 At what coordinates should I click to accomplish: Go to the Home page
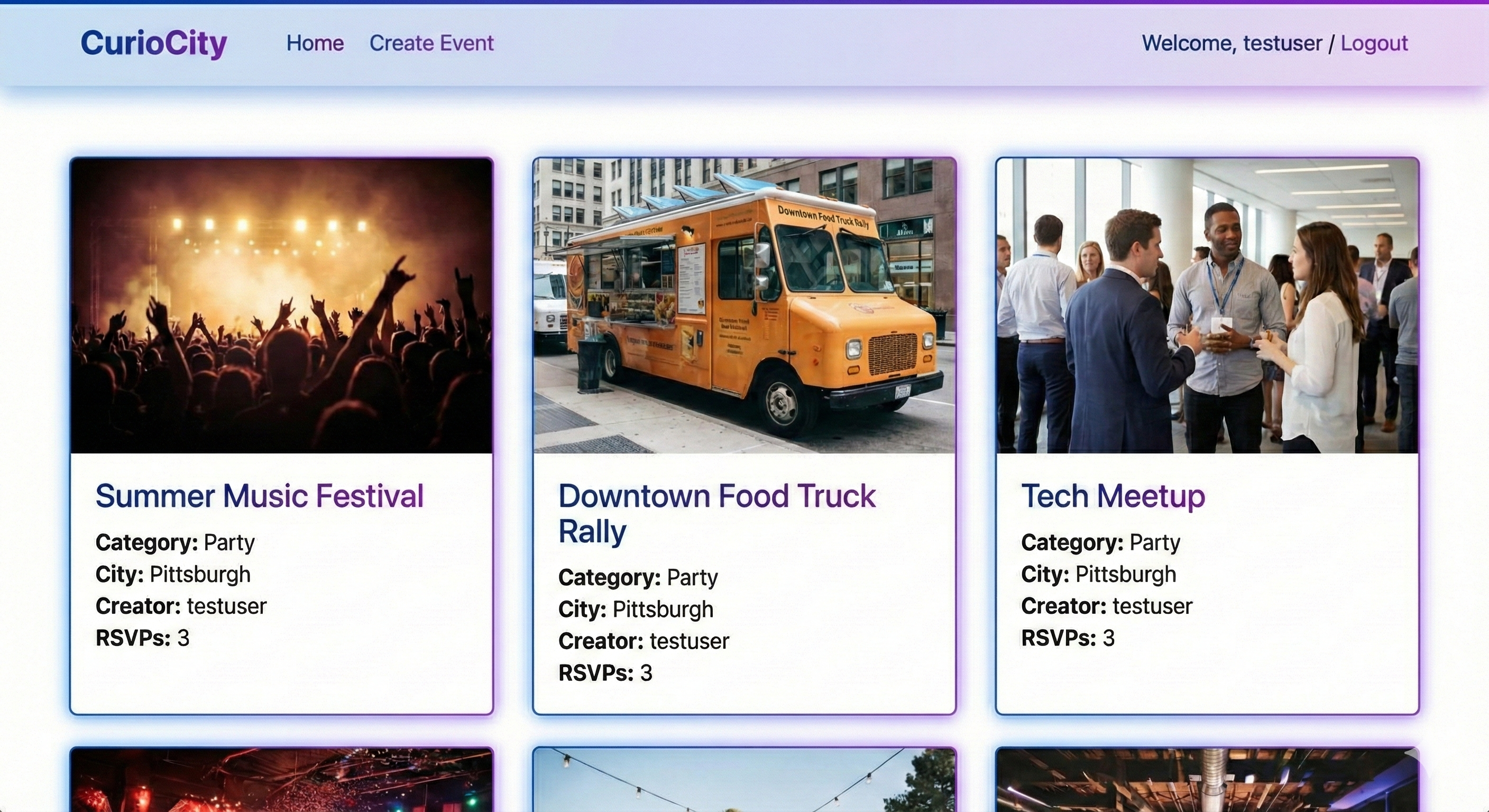coord(315,43)
